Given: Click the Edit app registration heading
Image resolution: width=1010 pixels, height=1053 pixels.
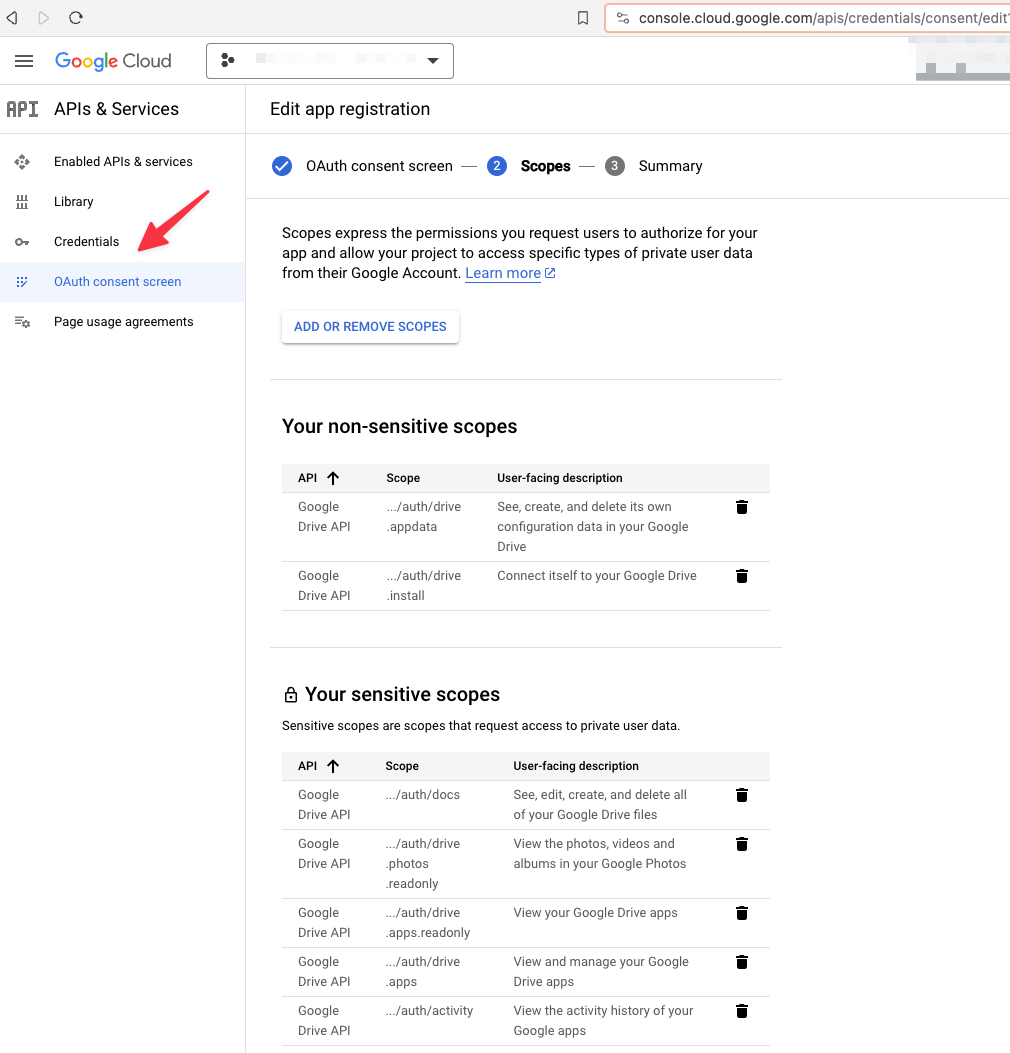Looking at the screenshot, I should (x=350, y=109).
